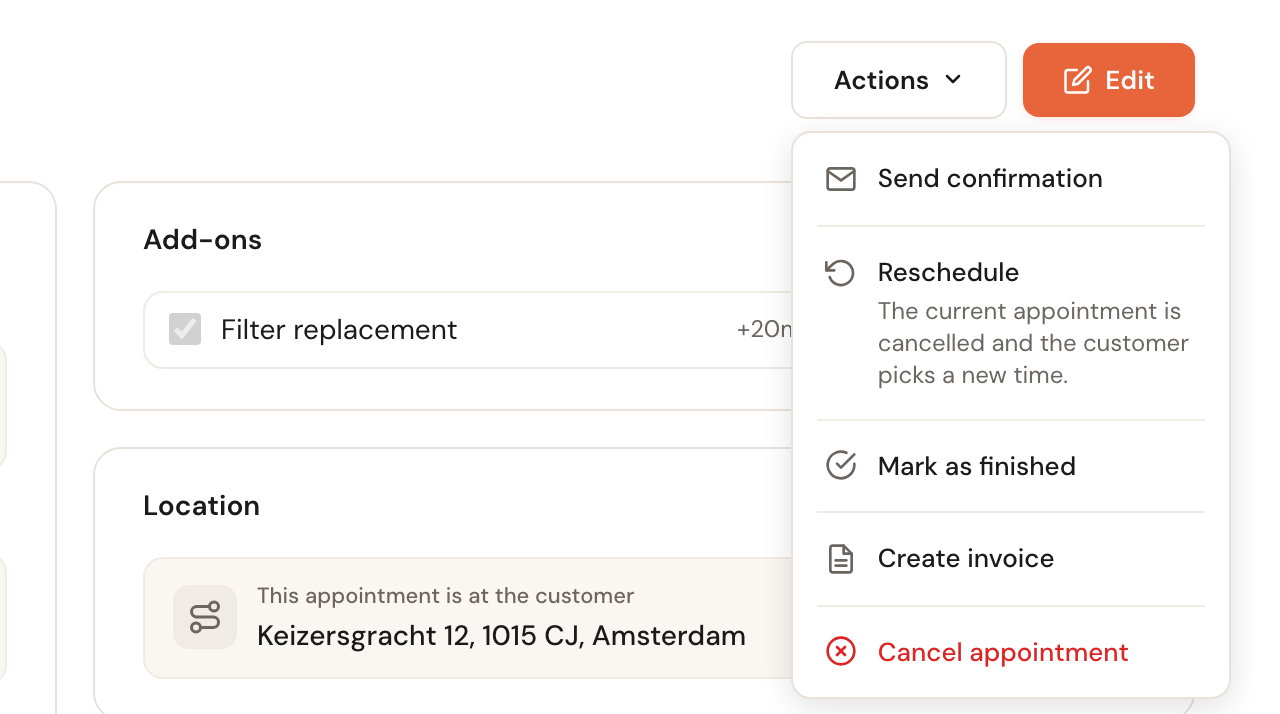
Task: Choose Create invoice option
Action: pos(1011,558)
